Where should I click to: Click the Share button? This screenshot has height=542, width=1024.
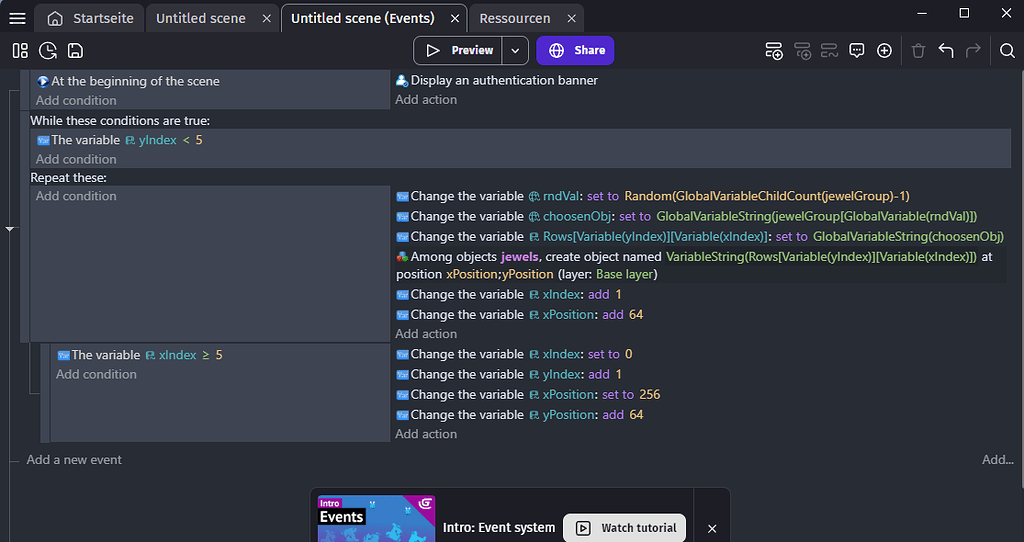click(576, 51)
